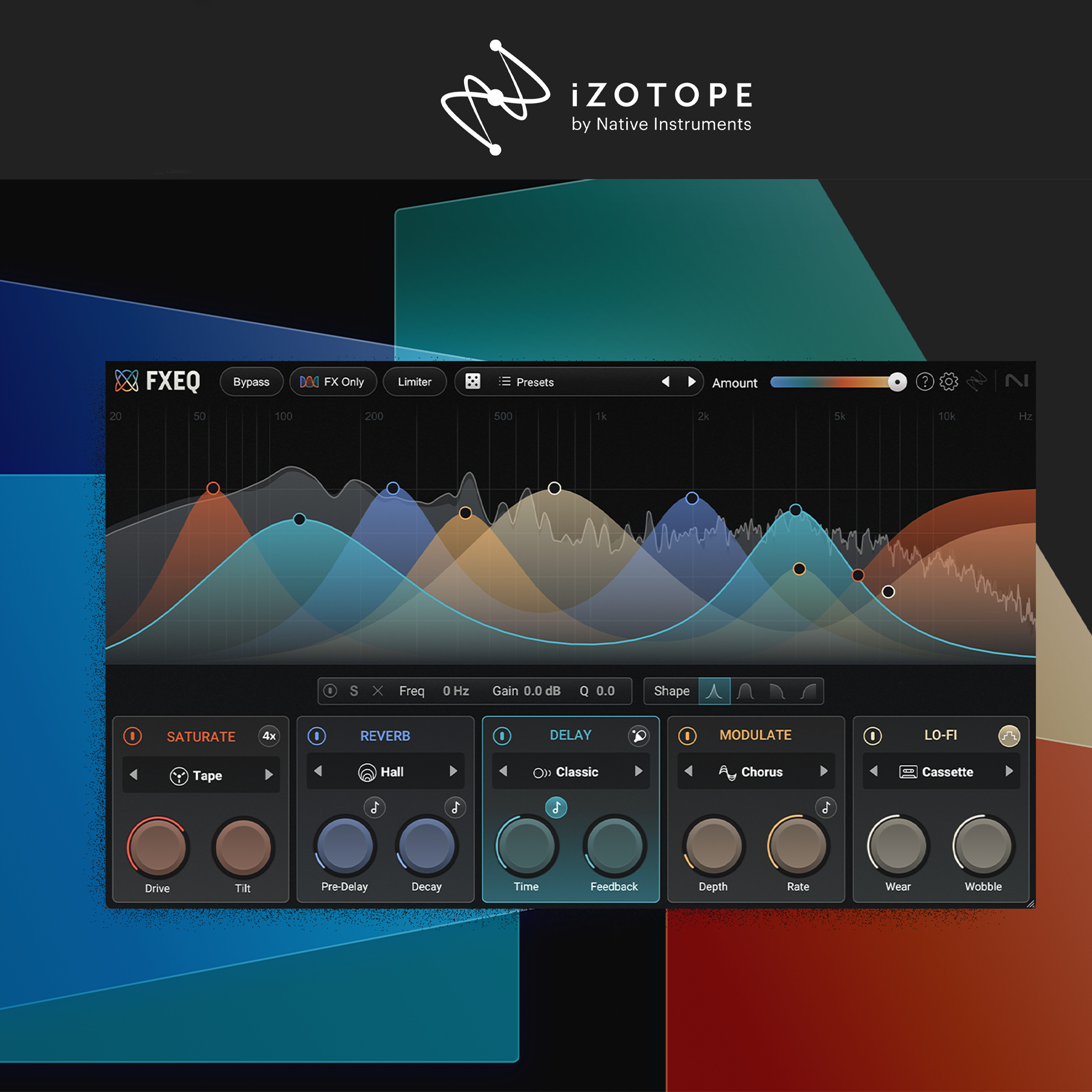The height and width of the screenshot is (1092, 1092).
Task: Open settings via the gear icon
Action: click(948, 382)
